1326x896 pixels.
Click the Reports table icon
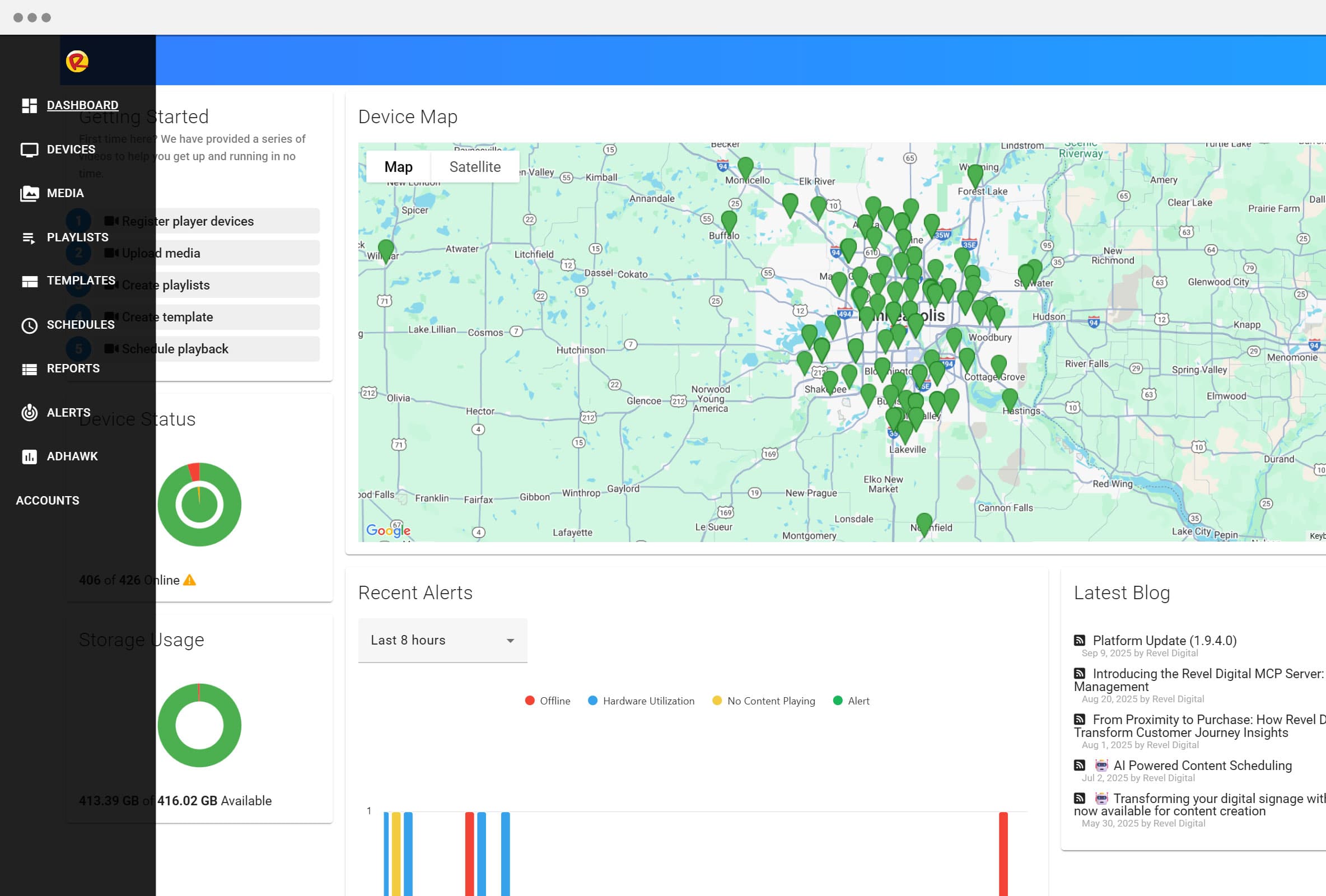29,368
